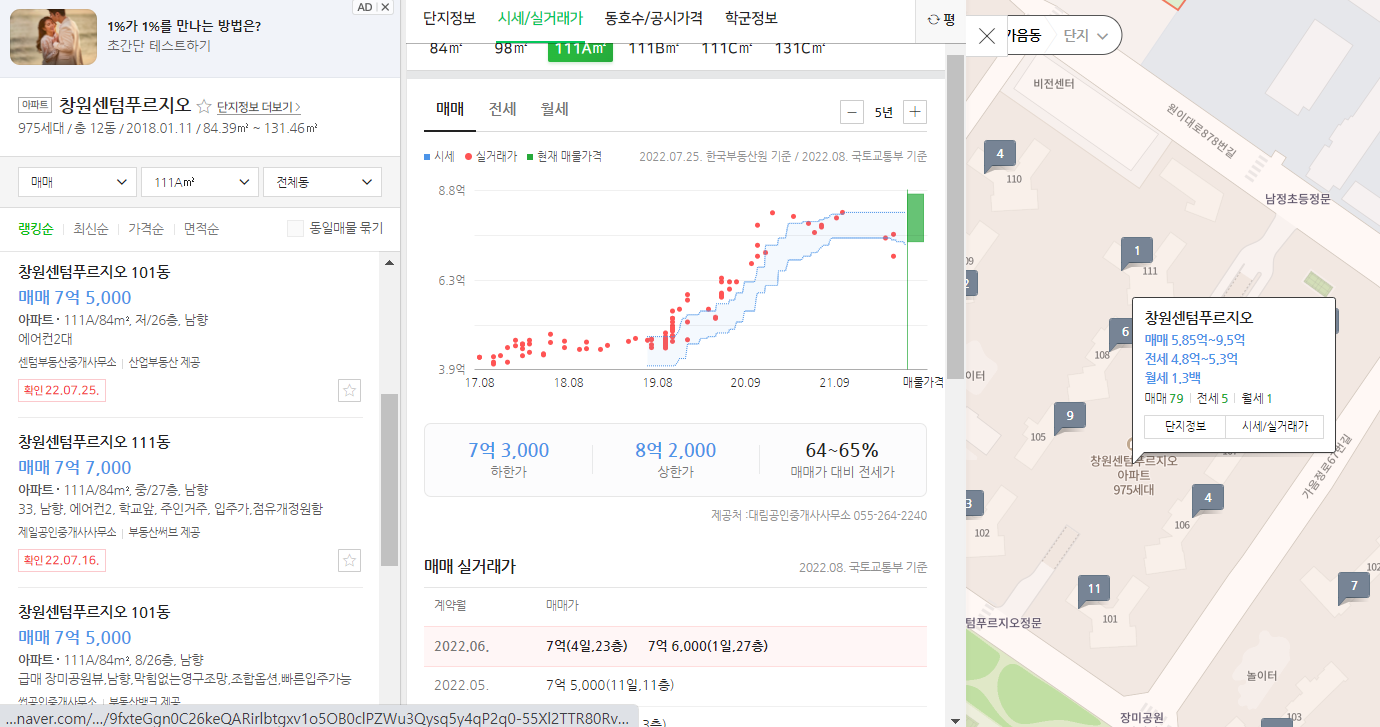
Task: Click map marker 7 at right edge
Action: pyautogui.click(x=1353, y=587)
